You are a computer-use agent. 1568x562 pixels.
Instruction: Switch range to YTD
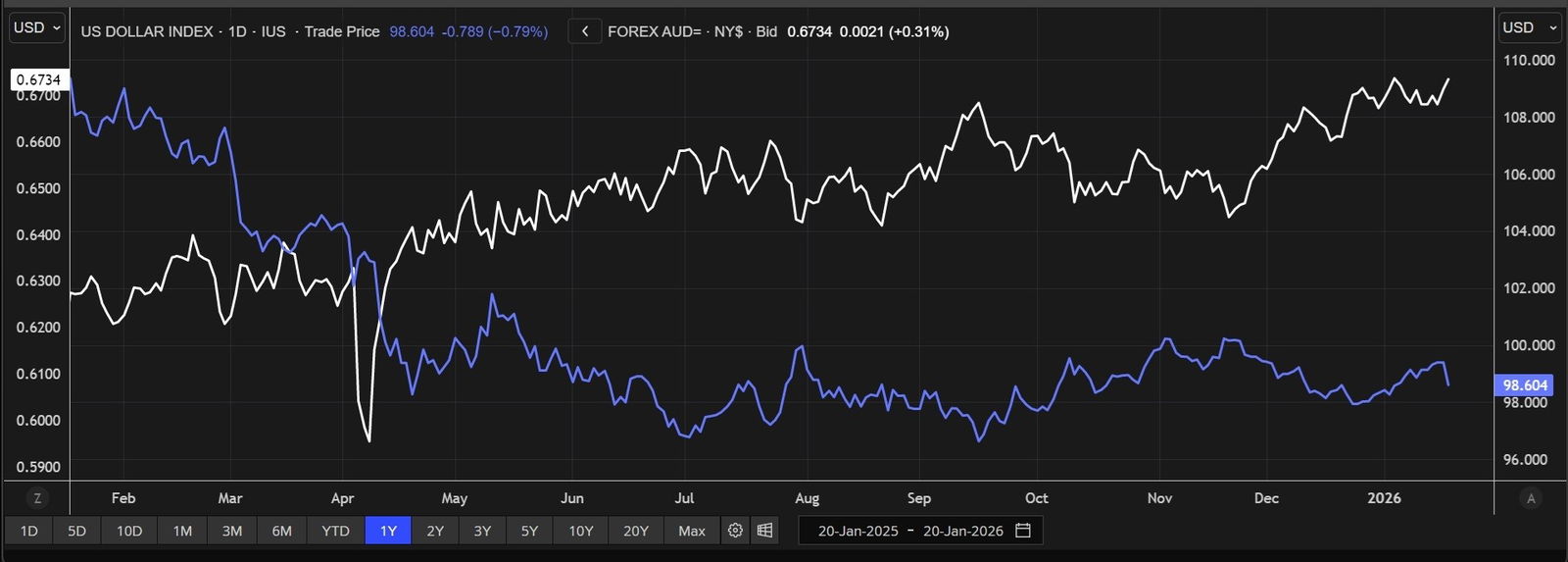click(335, 531)
